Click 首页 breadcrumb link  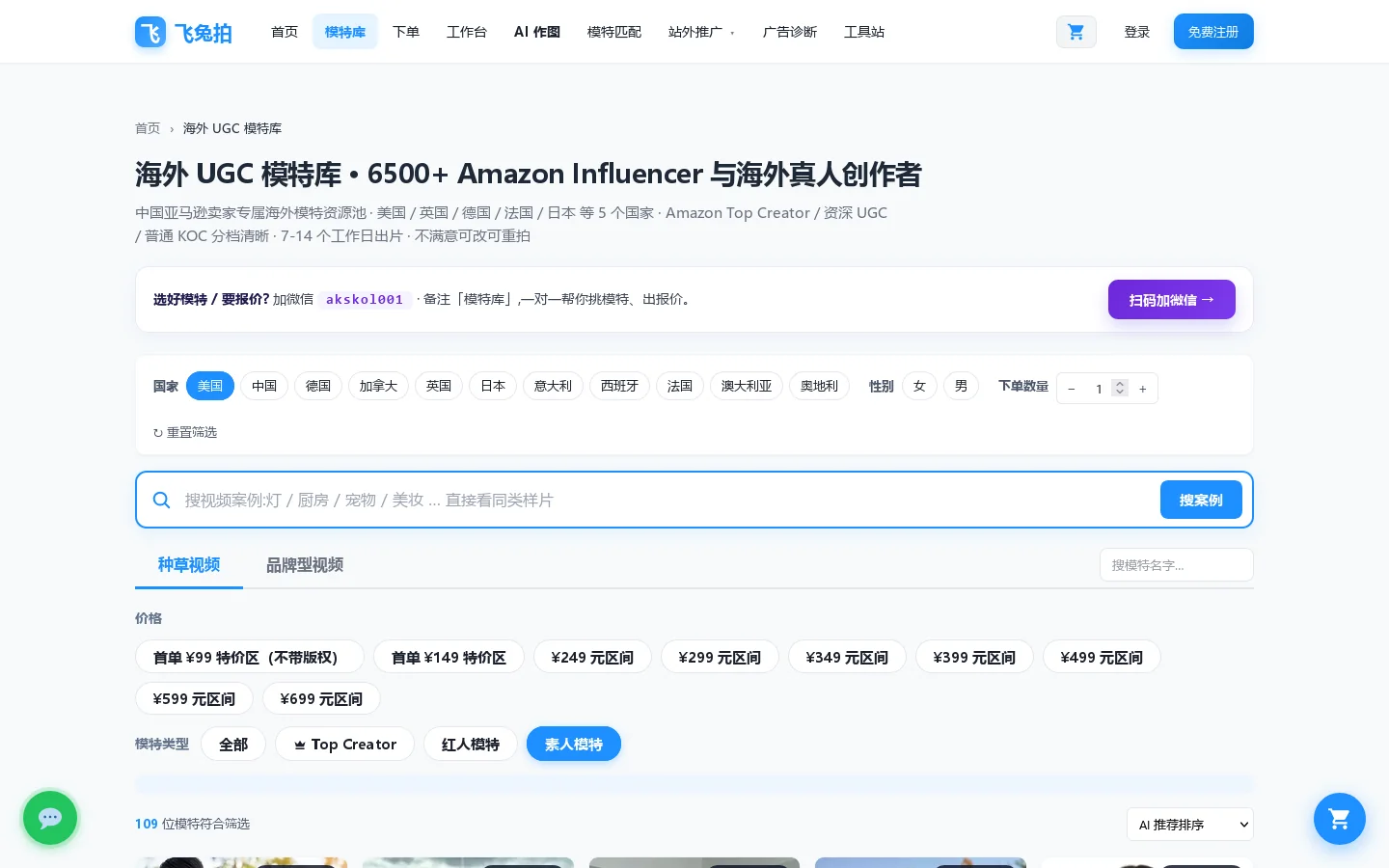tap(148, 128)
